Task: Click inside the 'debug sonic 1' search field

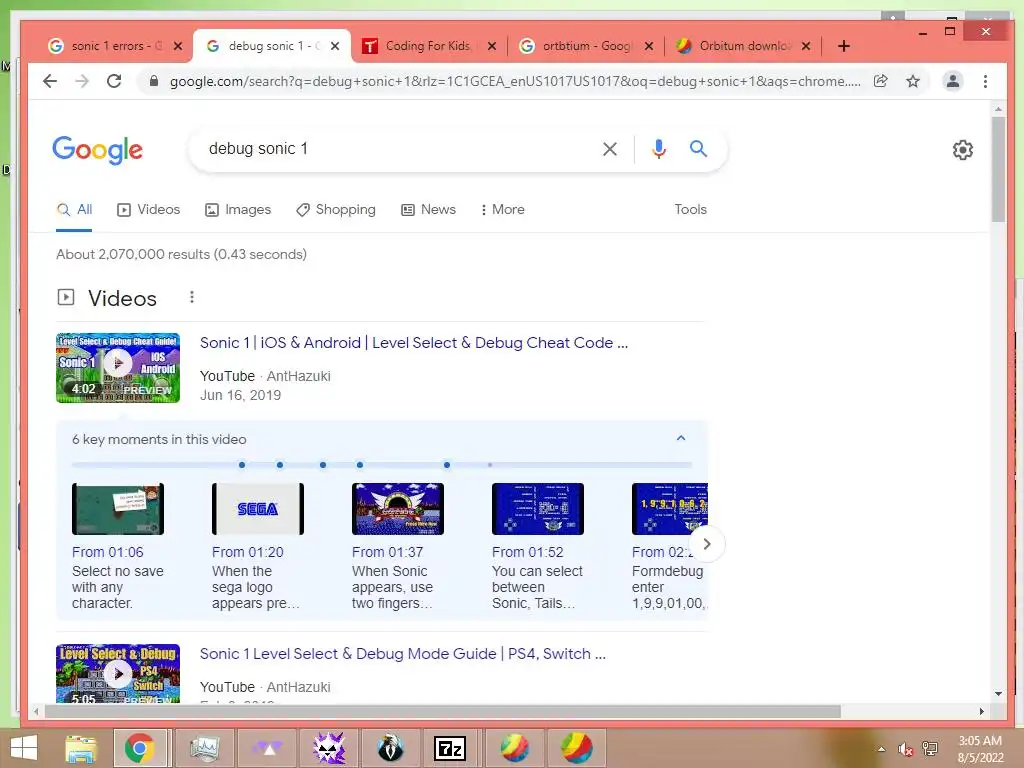Action: [x=398, y=149]
